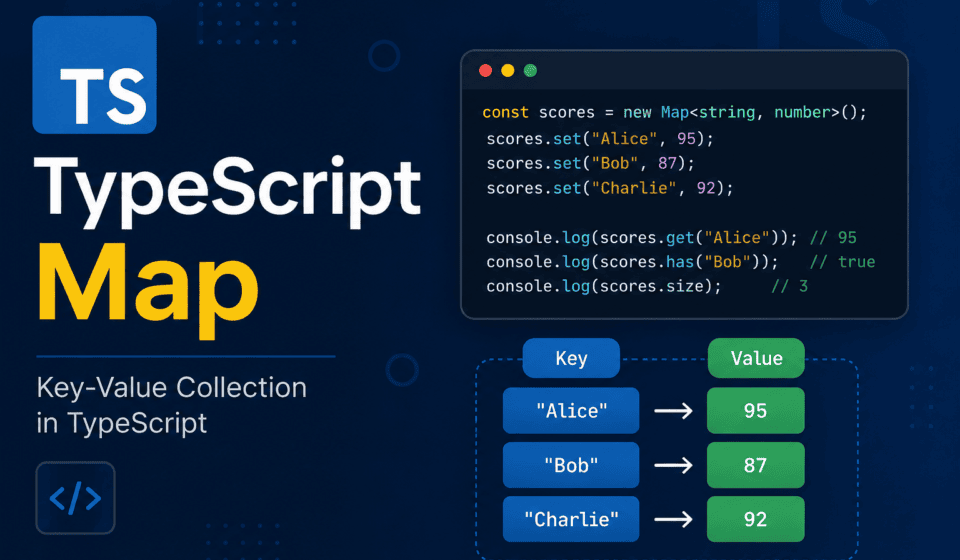Screen dimensions: 960x560
Task: Click the blue Key header label
Action: [x=571, y=358]
